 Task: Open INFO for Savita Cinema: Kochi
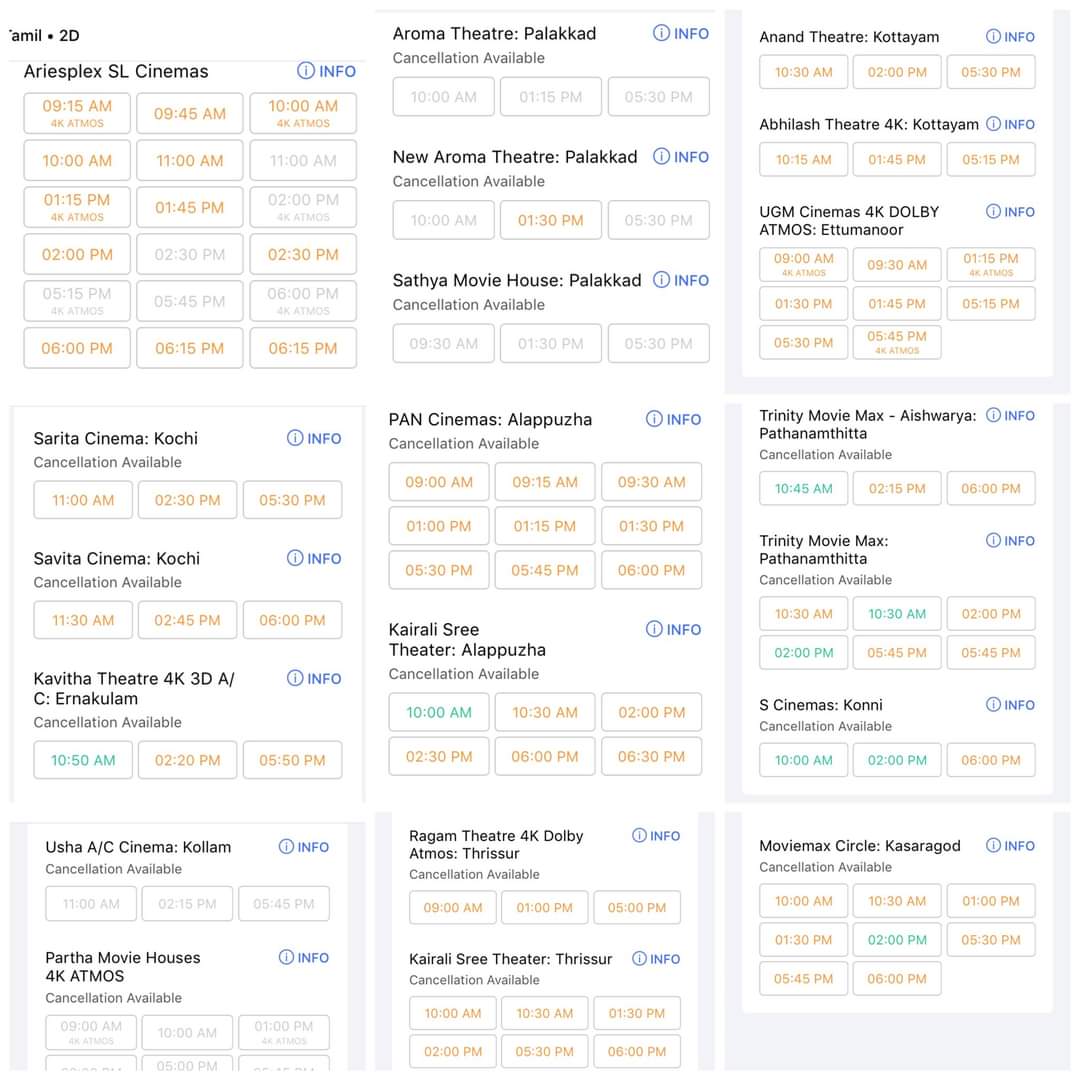[314, 558]
